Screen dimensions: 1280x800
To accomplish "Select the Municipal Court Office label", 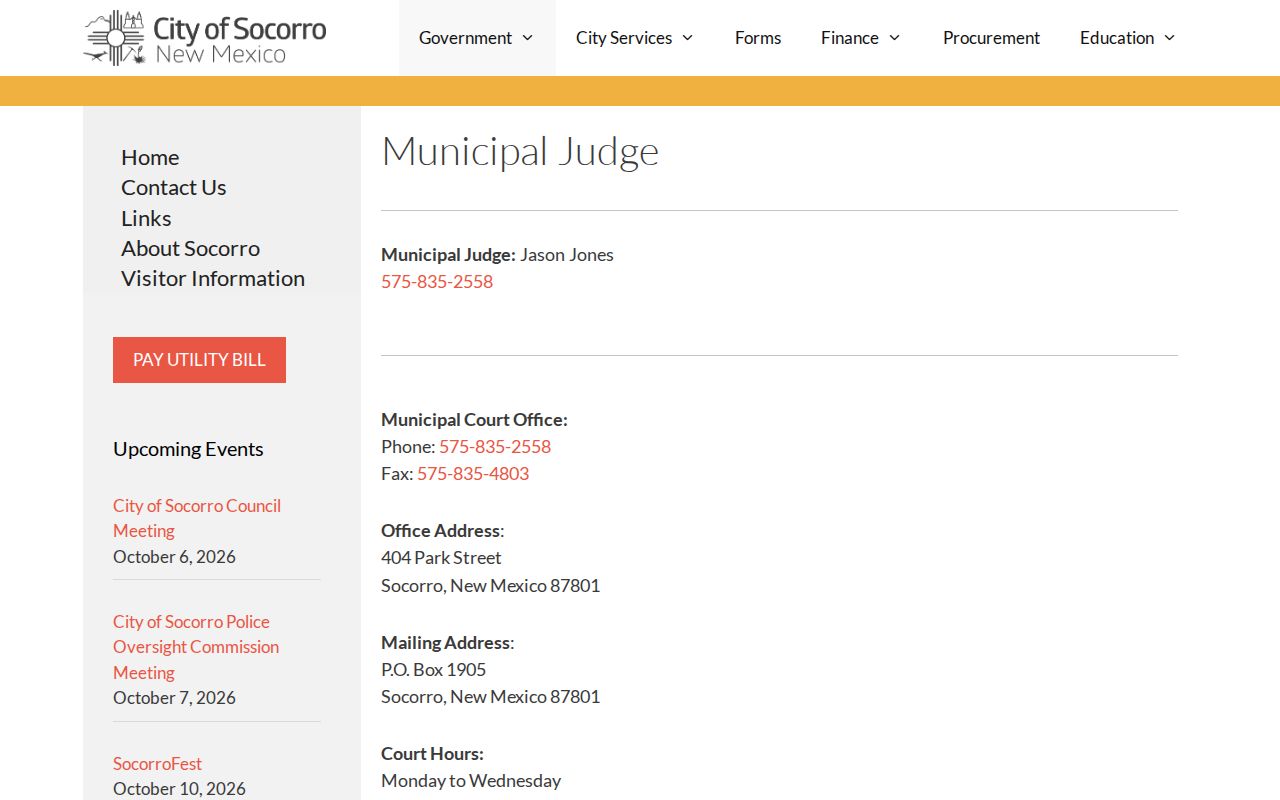I will (x=474, y=419).
